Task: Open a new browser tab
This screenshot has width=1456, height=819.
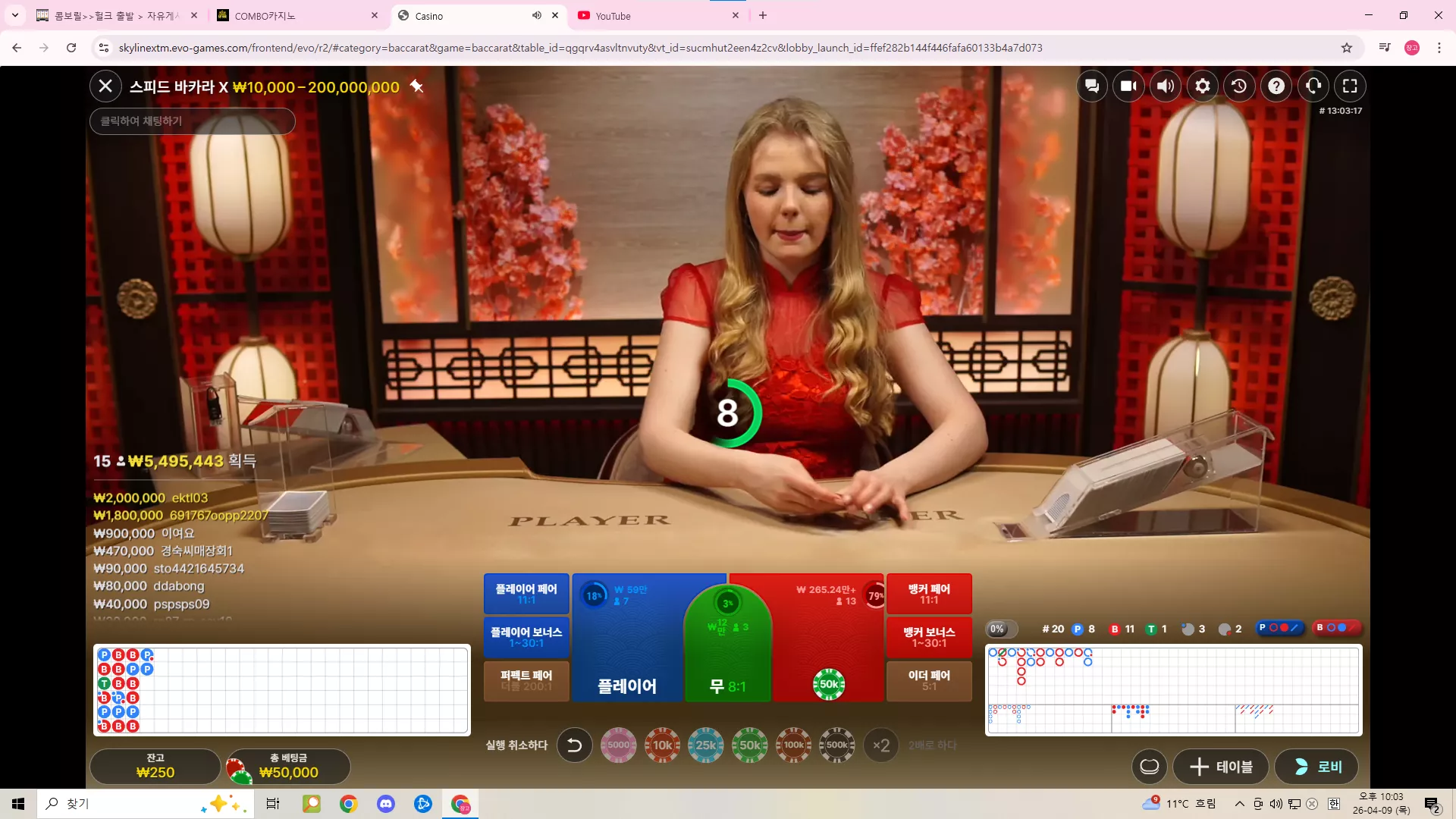Action: [x=763, y=15]
